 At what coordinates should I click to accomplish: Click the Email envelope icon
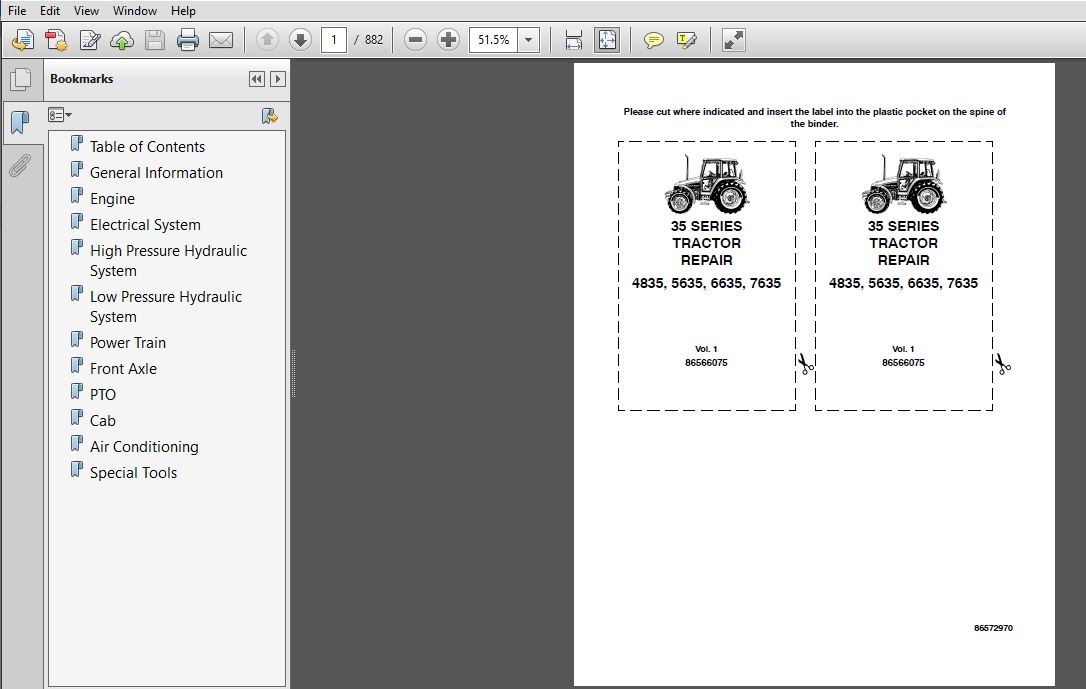[x=221, y=40]
